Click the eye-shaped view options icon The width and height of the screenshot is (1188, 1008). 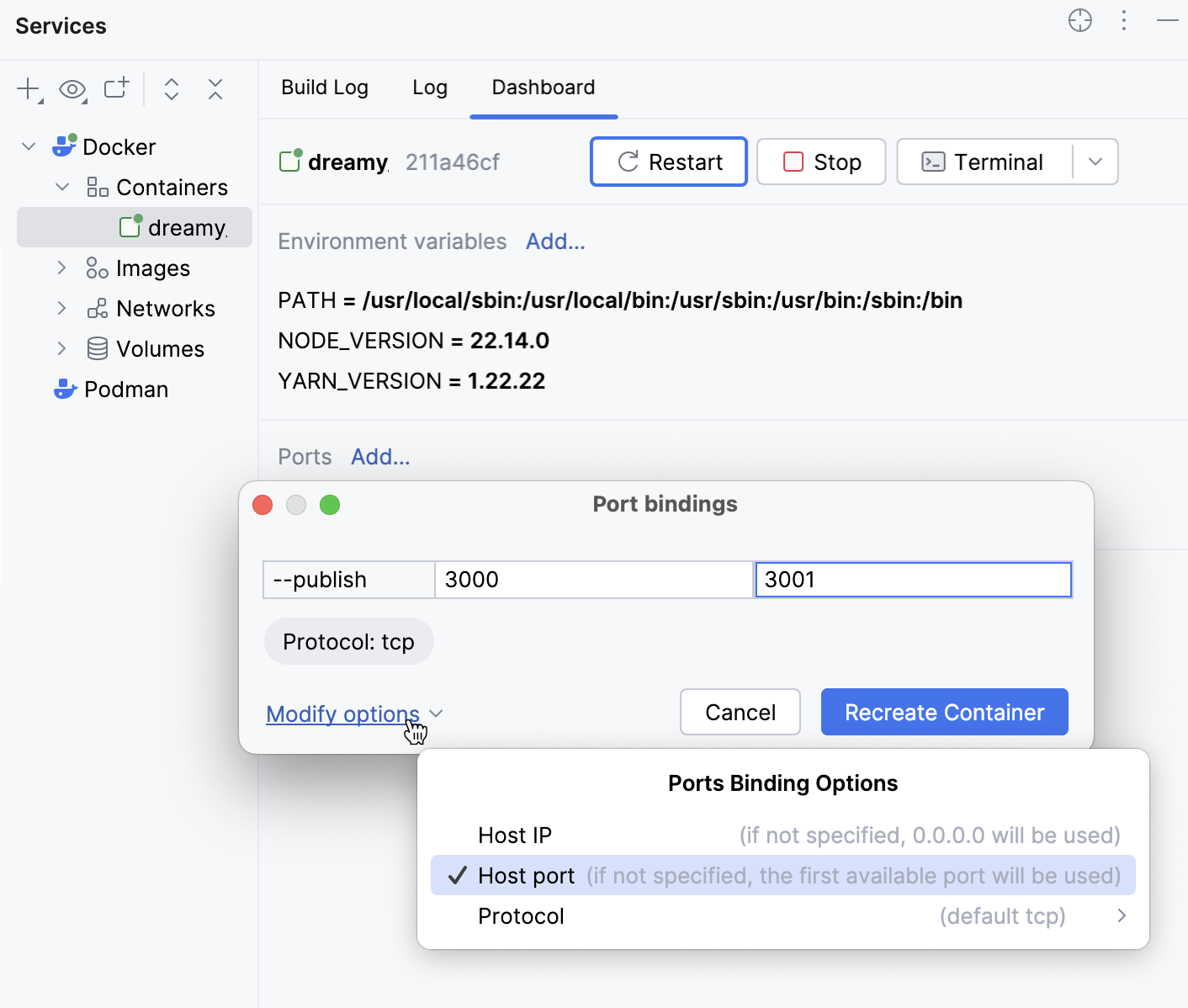pyautogui.click(x=72, y=88)
